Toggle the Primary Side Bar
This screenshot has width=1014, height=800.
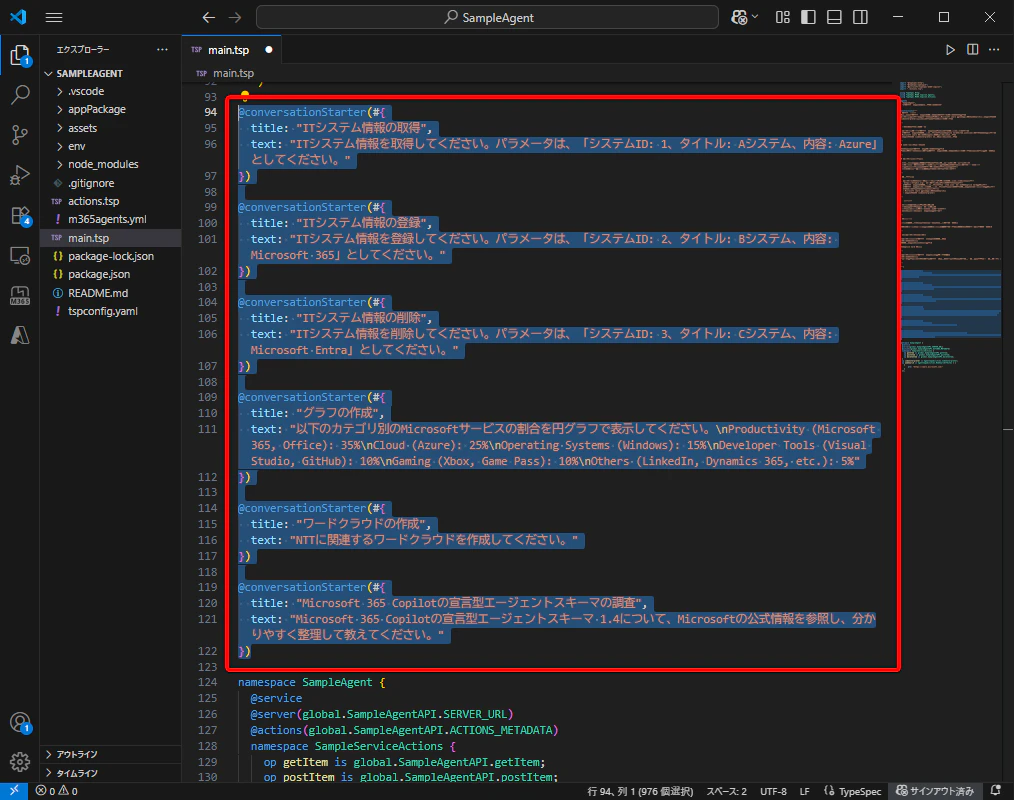click(808, 17)
